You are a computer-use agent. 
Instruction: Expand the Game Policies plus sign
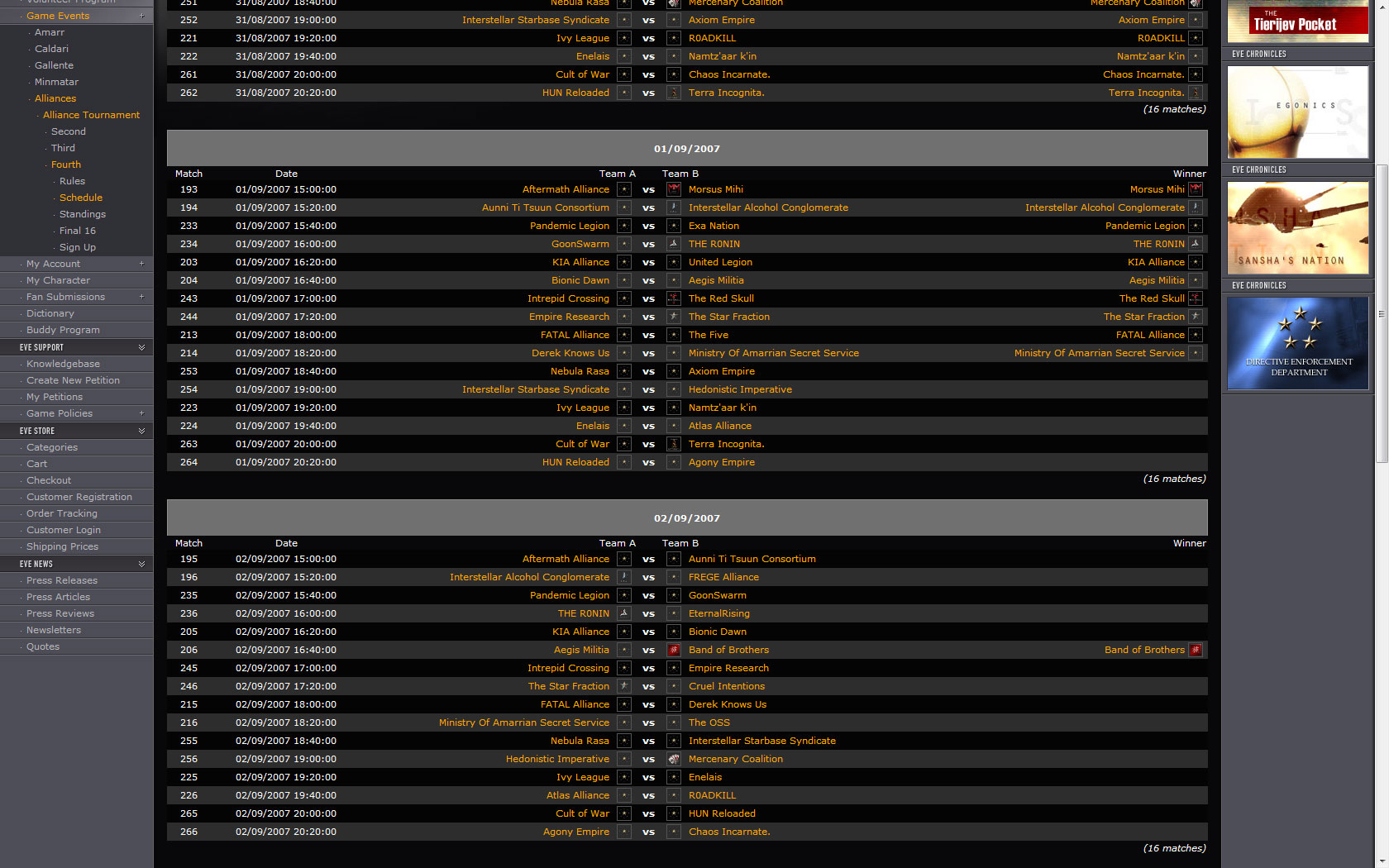[x=141, y=413]
